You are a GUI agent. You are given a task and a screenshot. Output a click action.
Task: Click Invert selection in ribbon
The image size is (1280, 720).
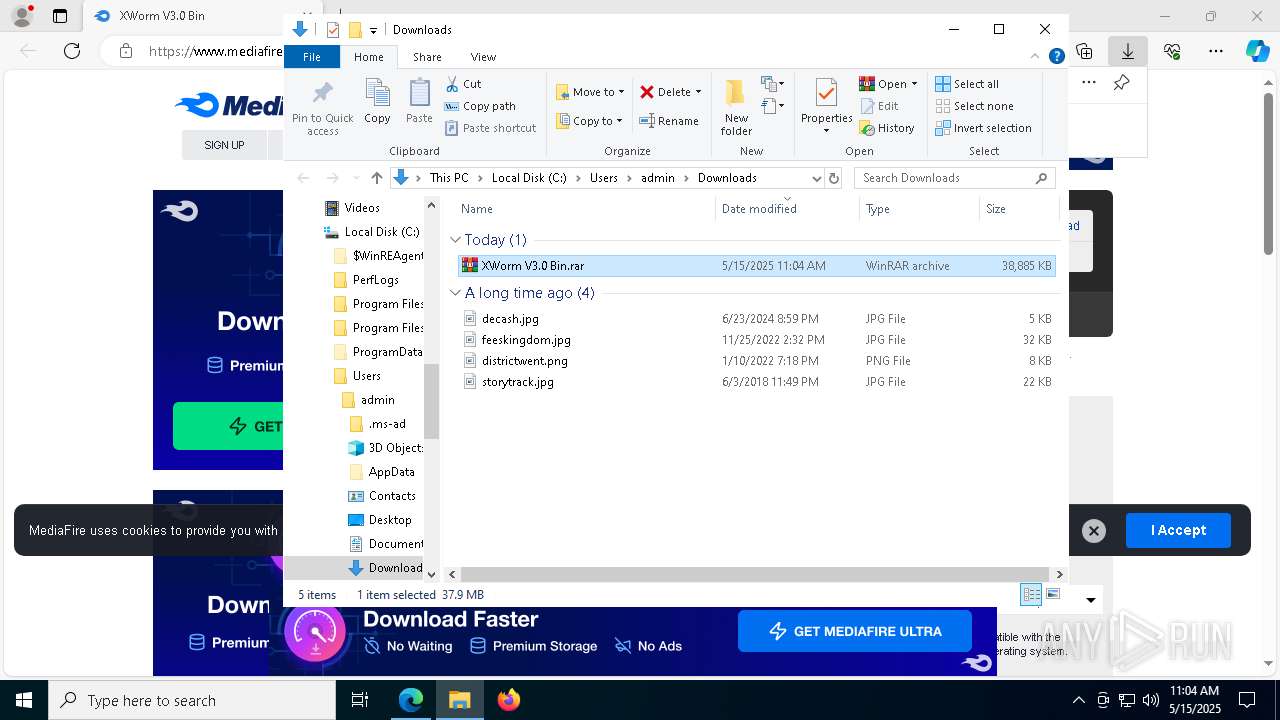tap(983, 128)
